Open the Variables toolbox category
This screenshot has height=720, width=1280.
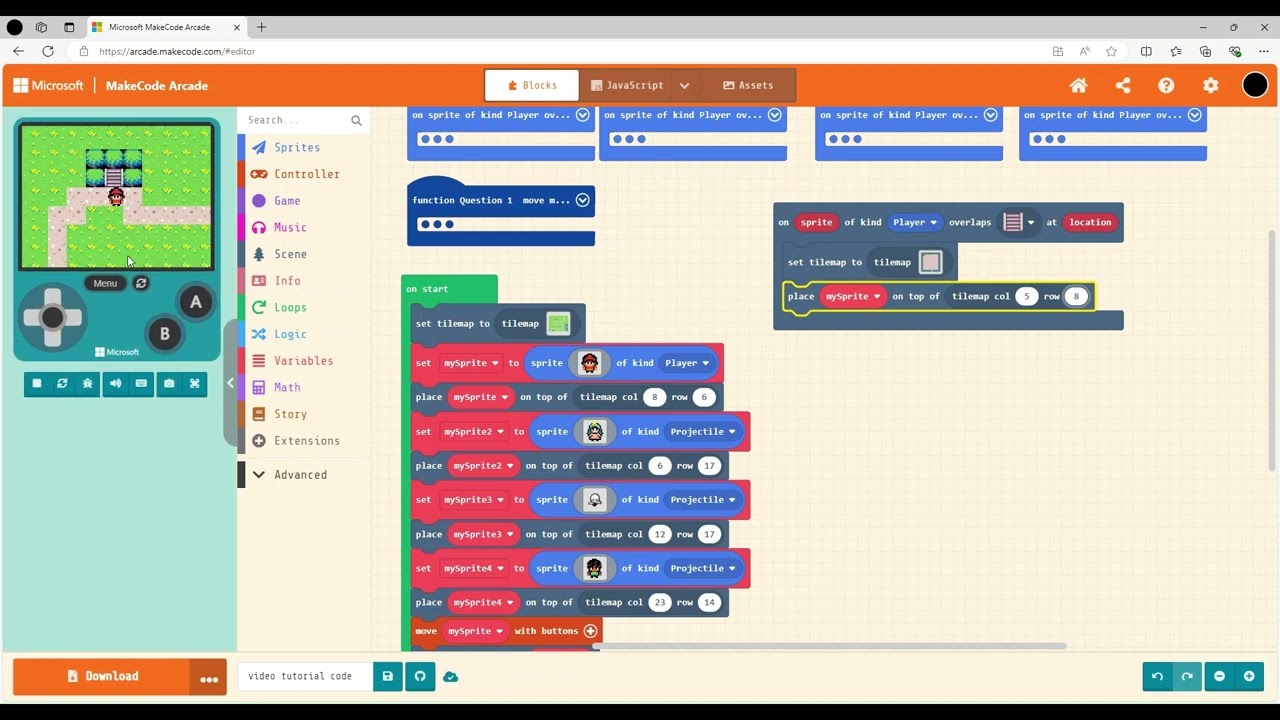point(304,361)
